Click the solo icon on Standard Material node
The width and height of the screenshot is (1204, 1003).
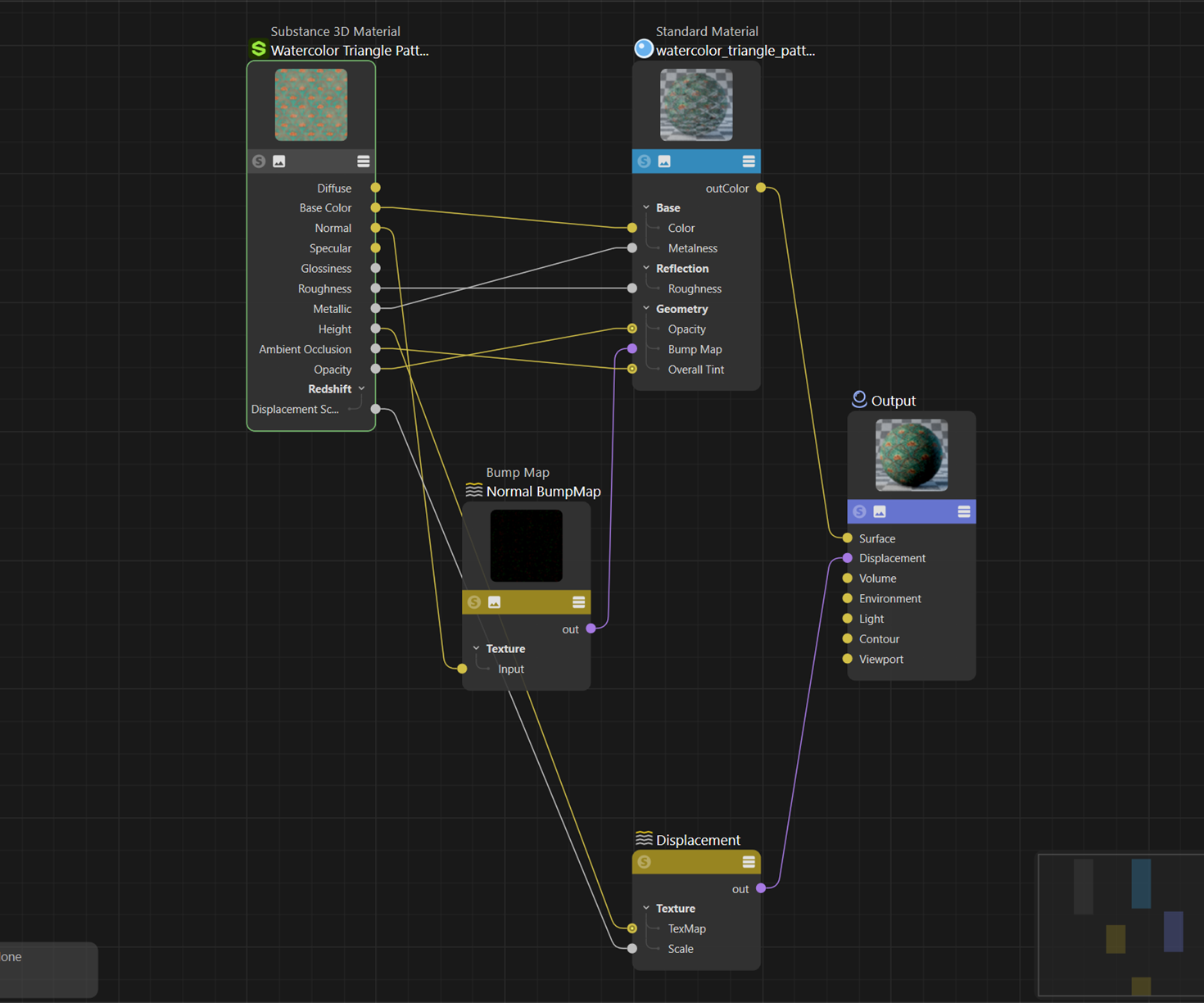[x=645, y=161]
